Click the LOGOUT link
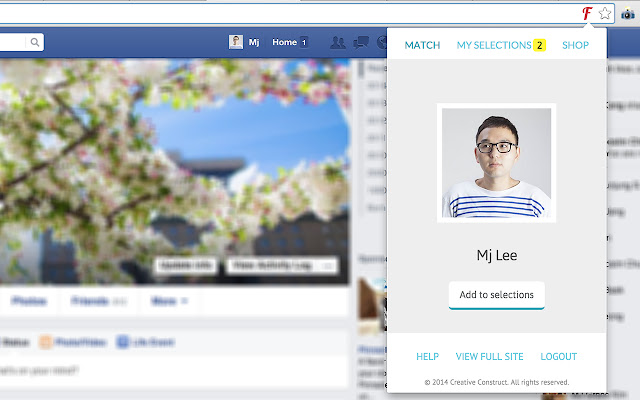 pos(559,356)
